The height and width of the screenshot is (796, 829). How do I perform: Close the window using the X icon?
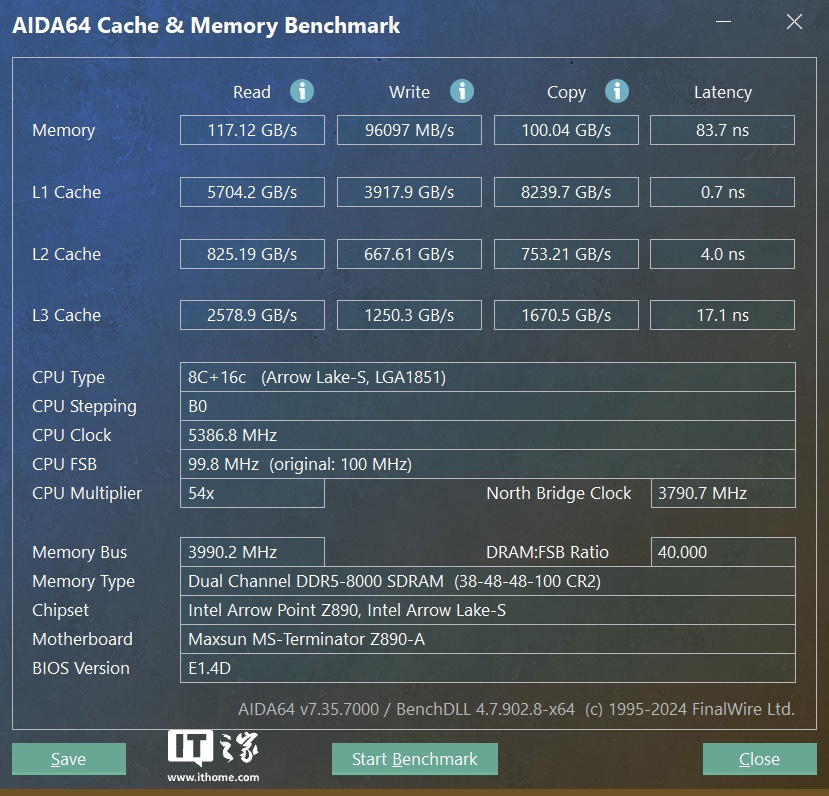[794, 22]
